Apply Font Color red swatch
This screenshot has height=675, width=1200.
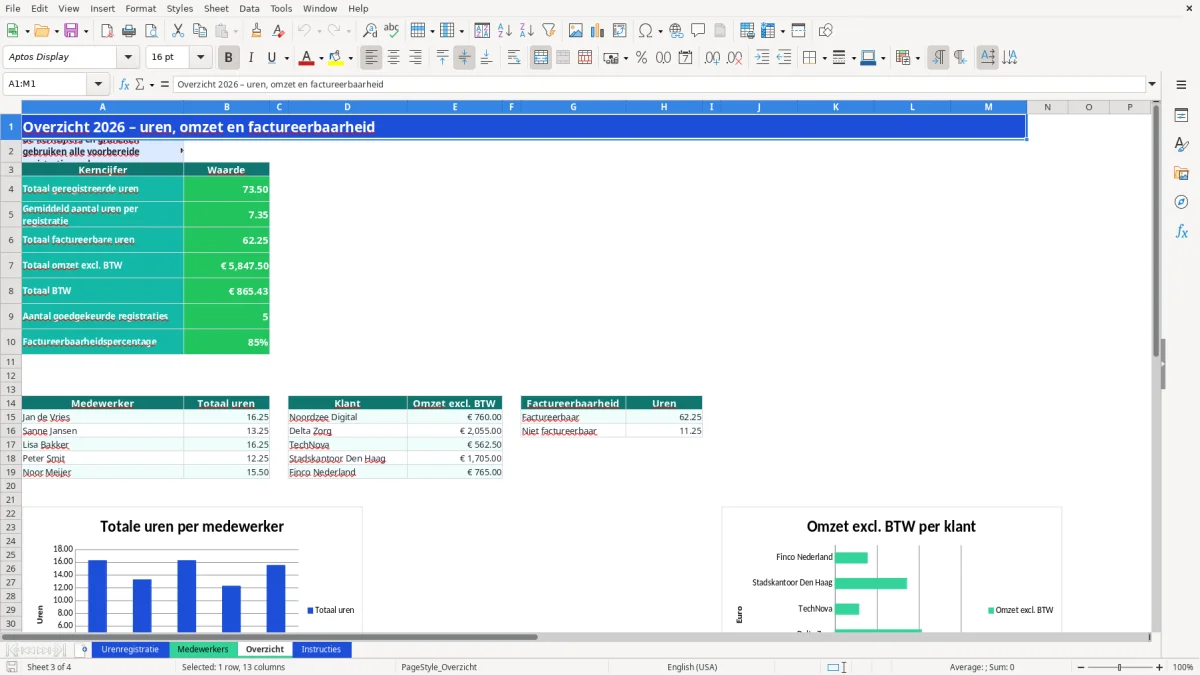point(306,58)
